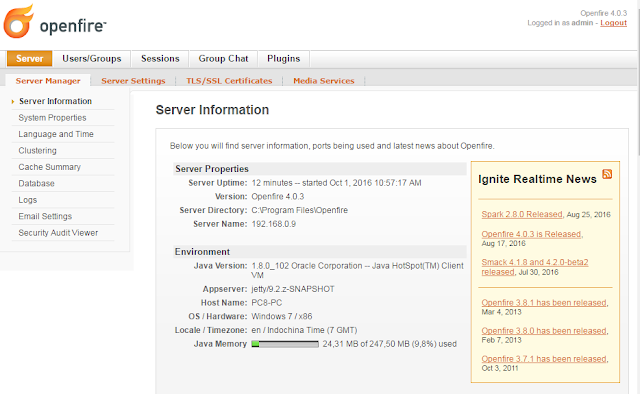This screenshot has width=640, height=394.
Task: Open Smack 4.1.8 and 4.2.0-beta2 released link
Action: (x=535, y=267)
